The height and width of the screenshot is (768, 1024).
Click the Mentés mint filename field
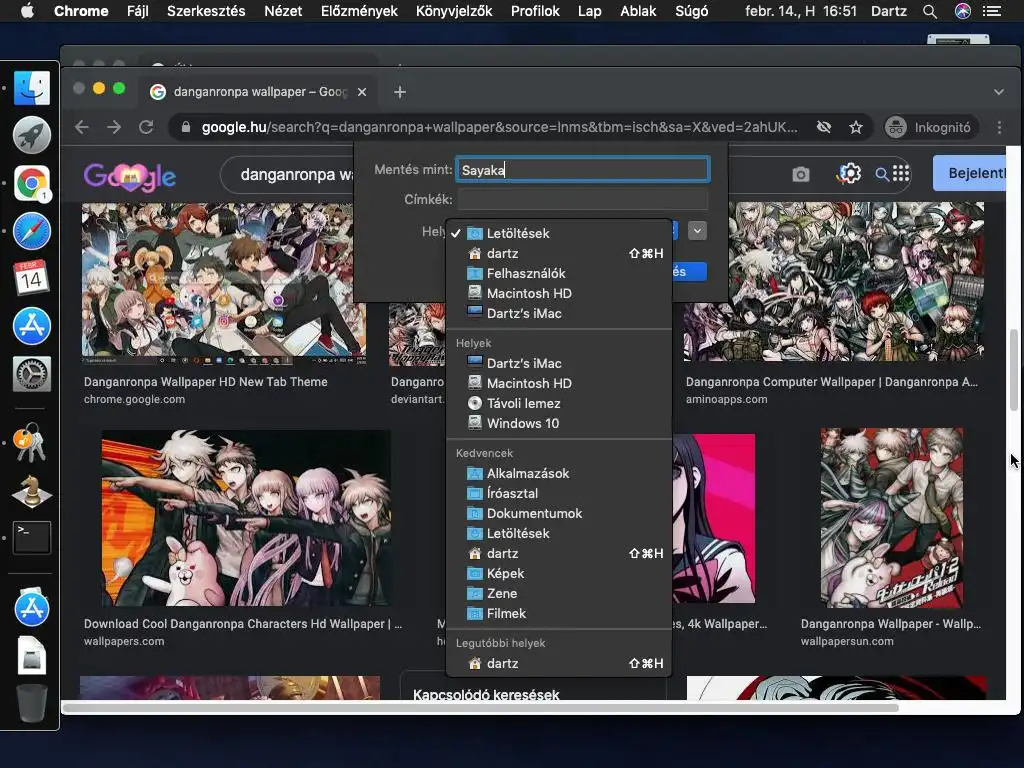[x=583, y=170]
